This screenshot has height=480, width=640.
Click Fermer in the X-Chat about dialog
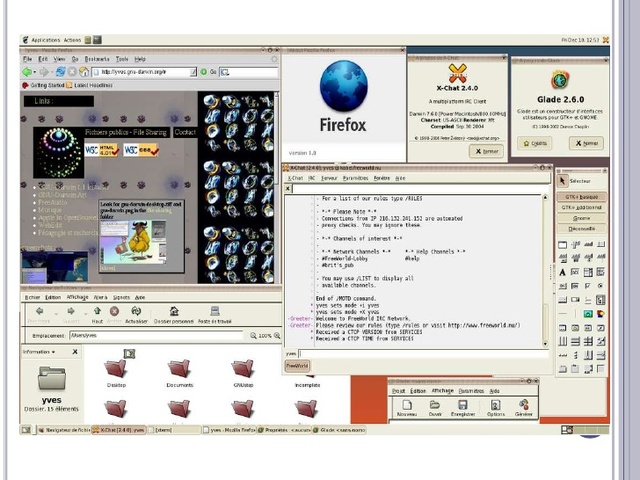click(x=487, y=151)
